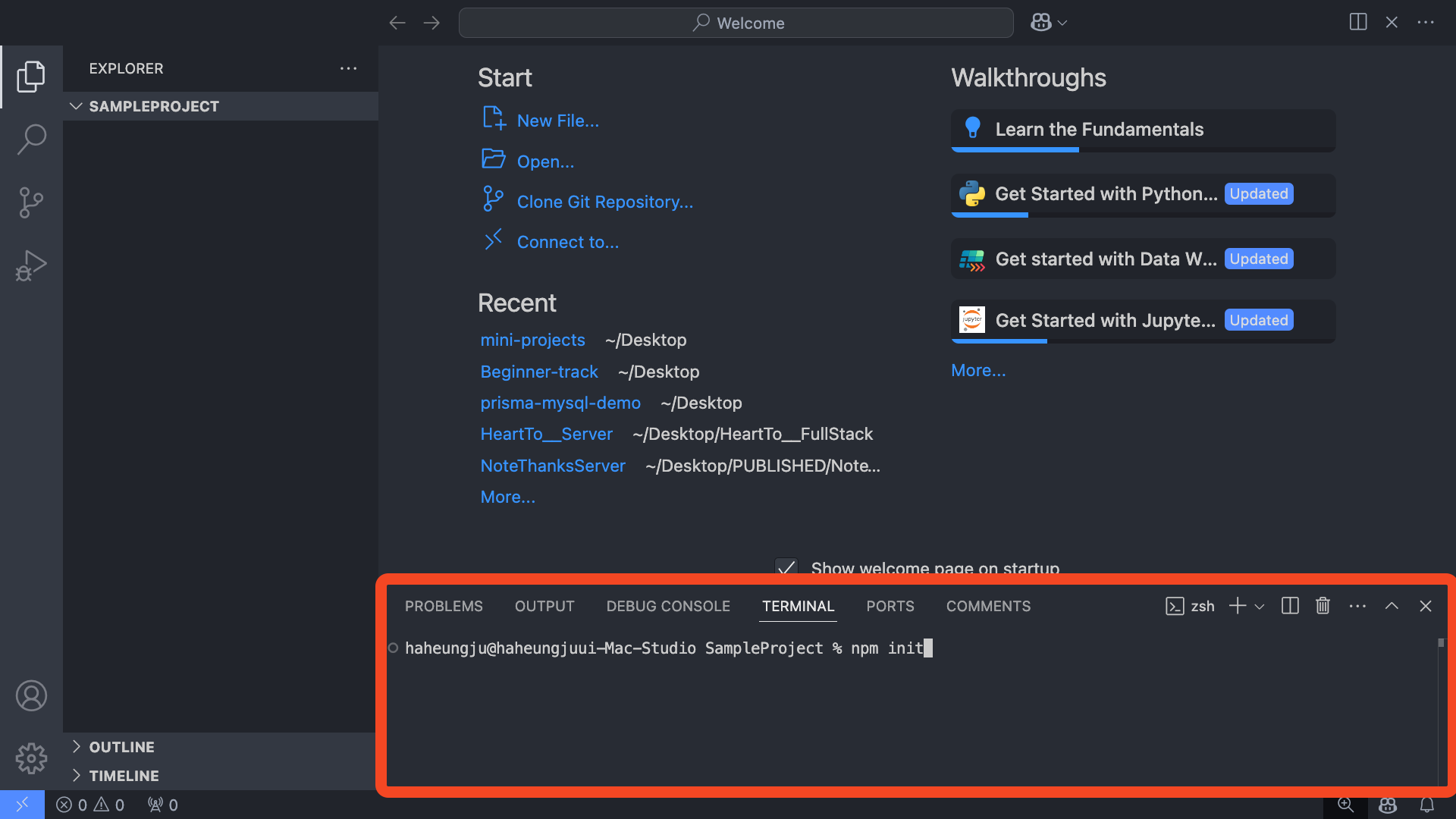The height and width of the screenshot is (819, 1456).
Task: Open the Copilot chat icon in title bar
Action: coord(1041,23)
